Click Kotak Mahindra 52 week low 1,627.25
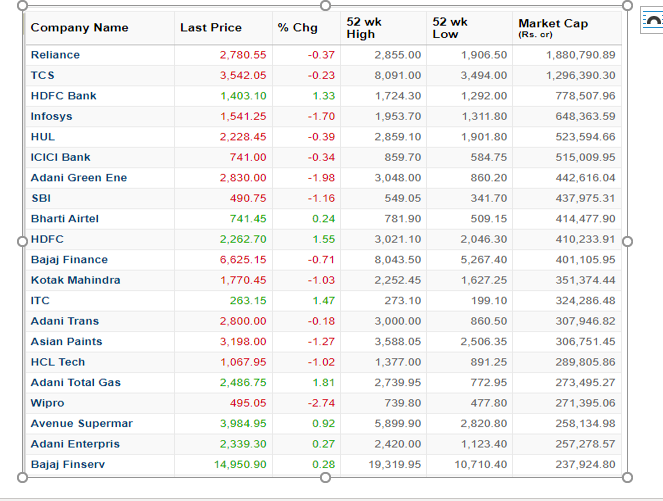The image size is (663, 501). point(484,280)
